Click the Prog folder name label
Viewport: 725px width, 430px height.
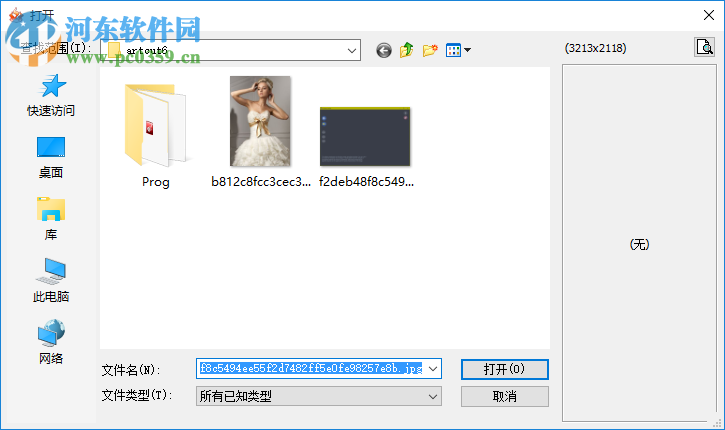[155, 182]
